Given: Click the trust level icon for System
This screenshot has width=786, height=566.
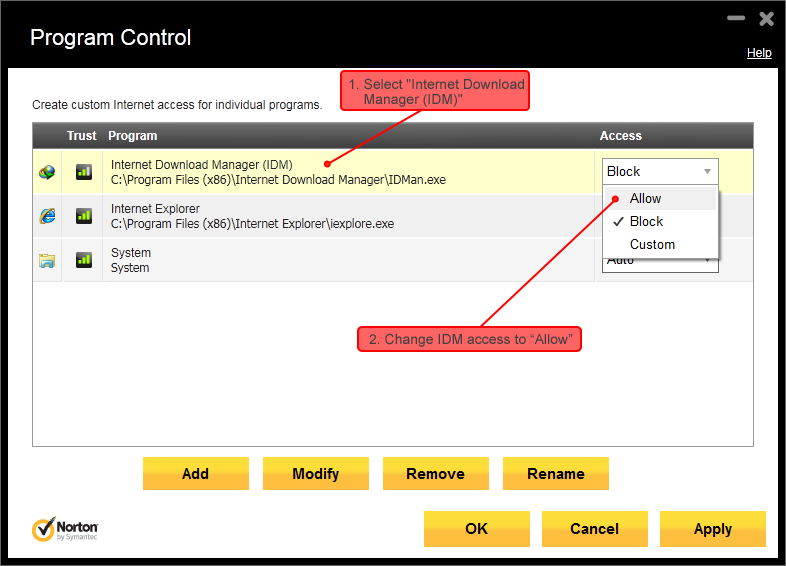Looking at the screenshot, I should pyautogui.click(x=84, y=260).
